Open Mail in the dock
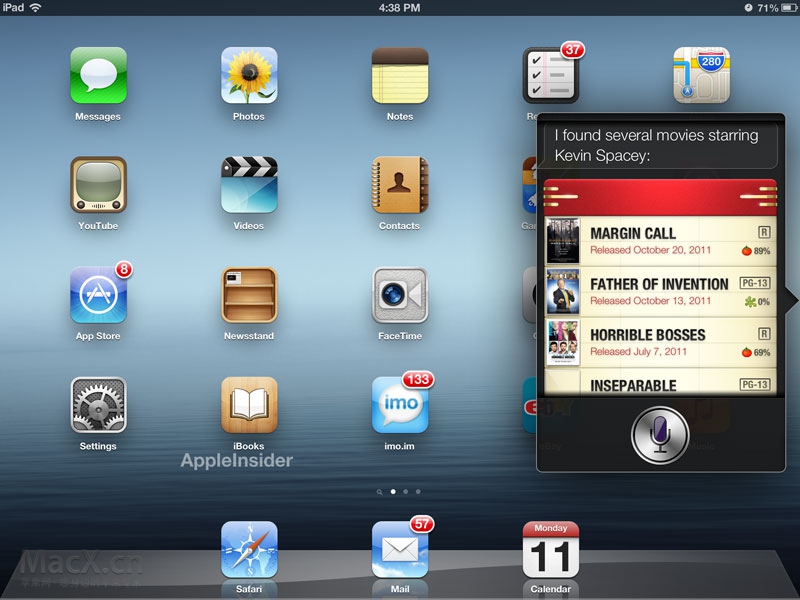The width and height of the screenshot is (800, 600). (400, 549)
